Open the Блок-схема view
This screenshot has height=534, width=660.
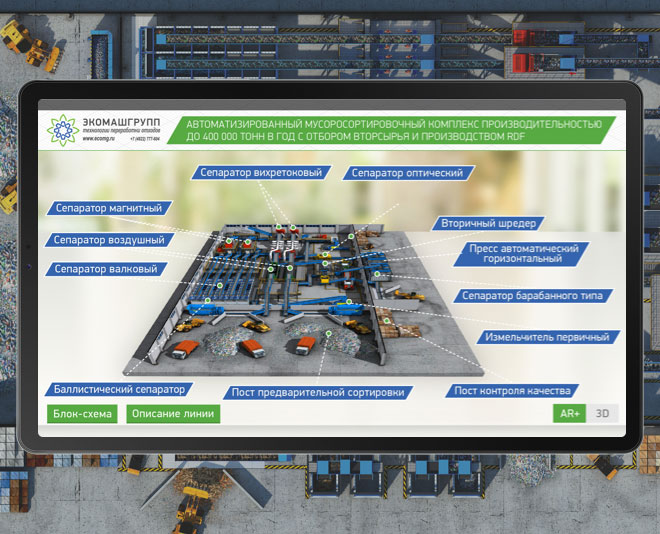click(x=82, y=414)
